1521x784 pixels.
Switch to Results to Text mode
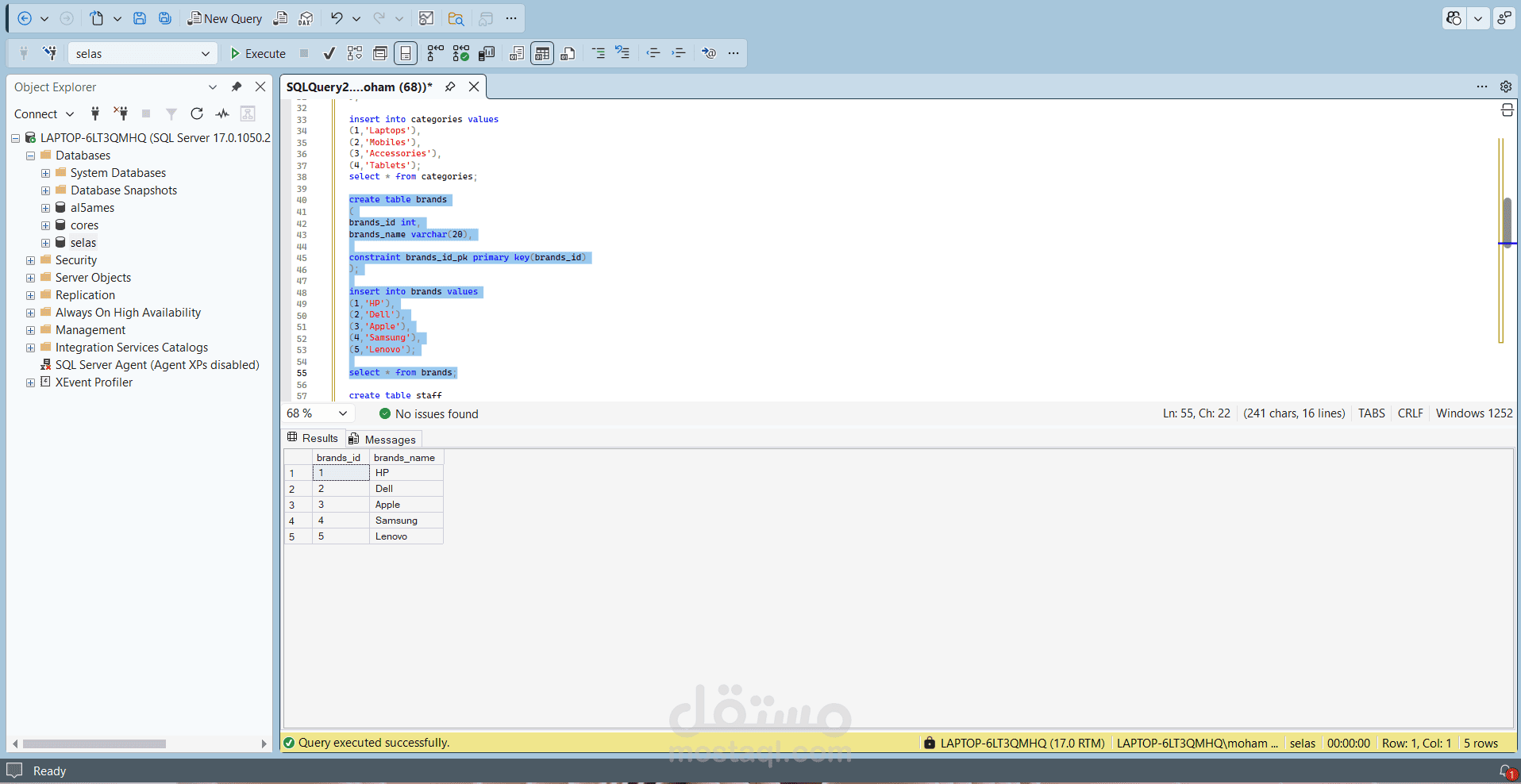click(x=517, y=53)
